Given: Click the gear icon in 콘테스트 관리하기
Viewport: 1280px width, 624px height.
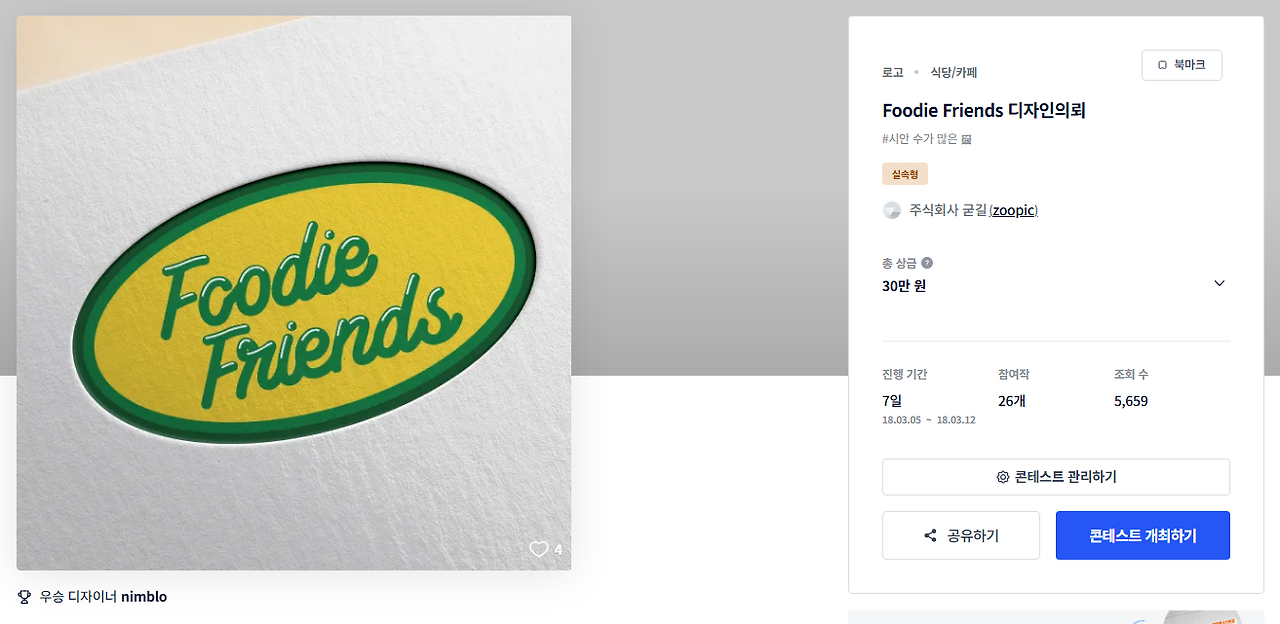Looking at the screenshot, I should (x=1002, y=477).
